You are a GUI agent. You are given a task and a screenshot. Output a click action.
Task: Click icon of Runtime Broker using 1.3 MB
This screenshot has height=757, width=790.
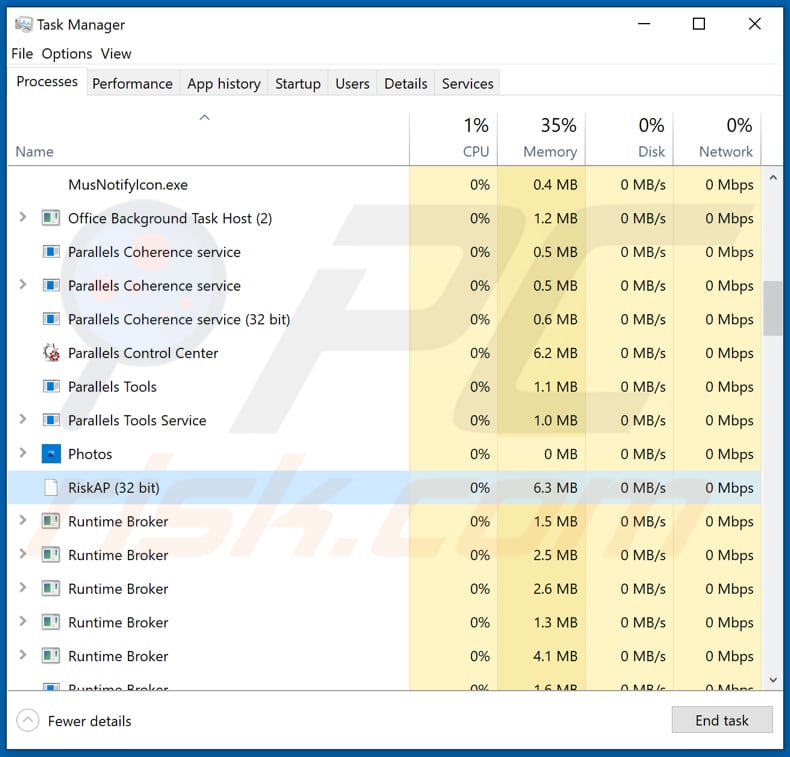pos(51,622)
